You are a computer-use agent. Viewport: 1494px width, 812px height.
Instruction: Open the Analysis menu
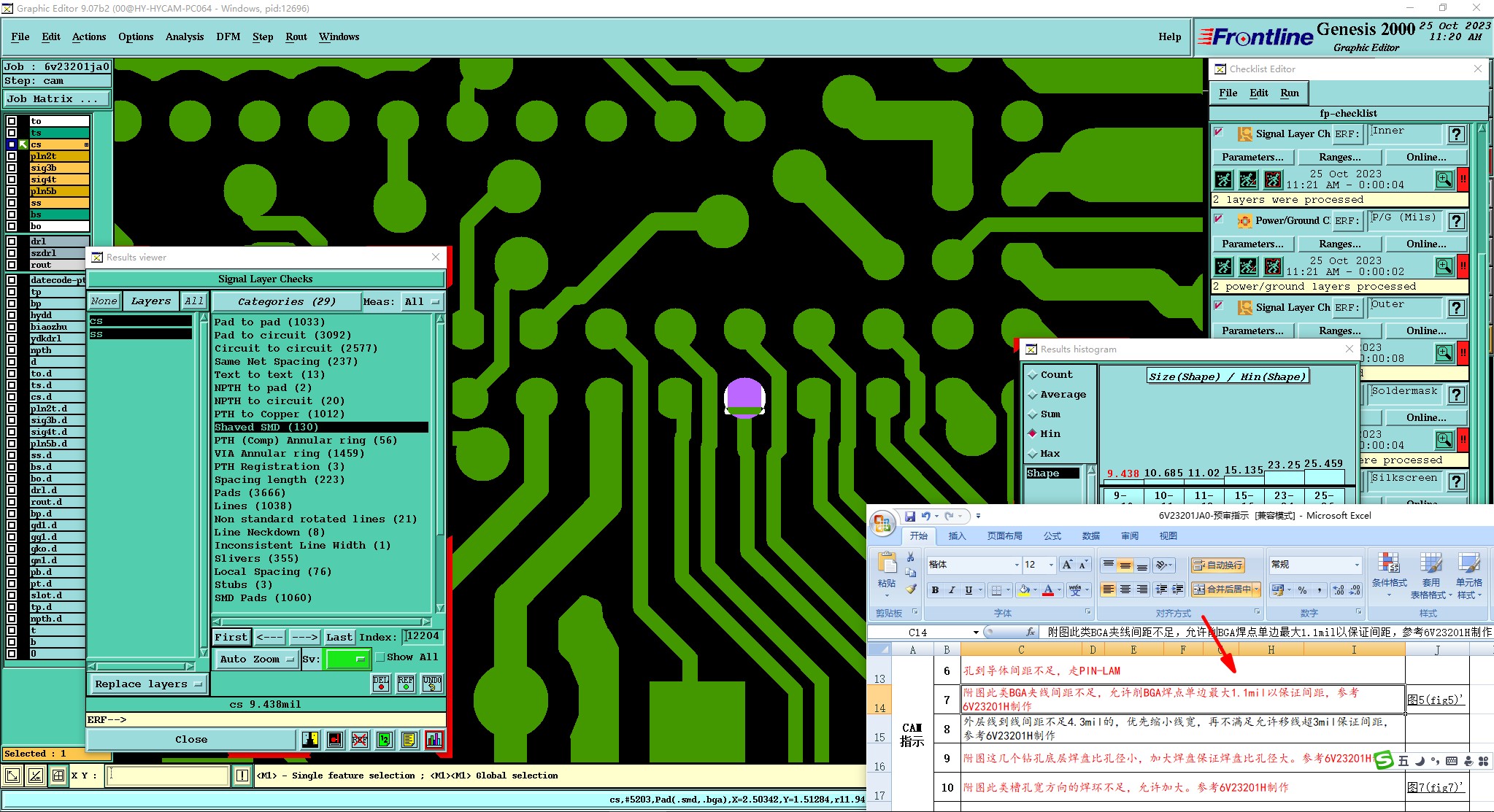click(x=185, y=36)
